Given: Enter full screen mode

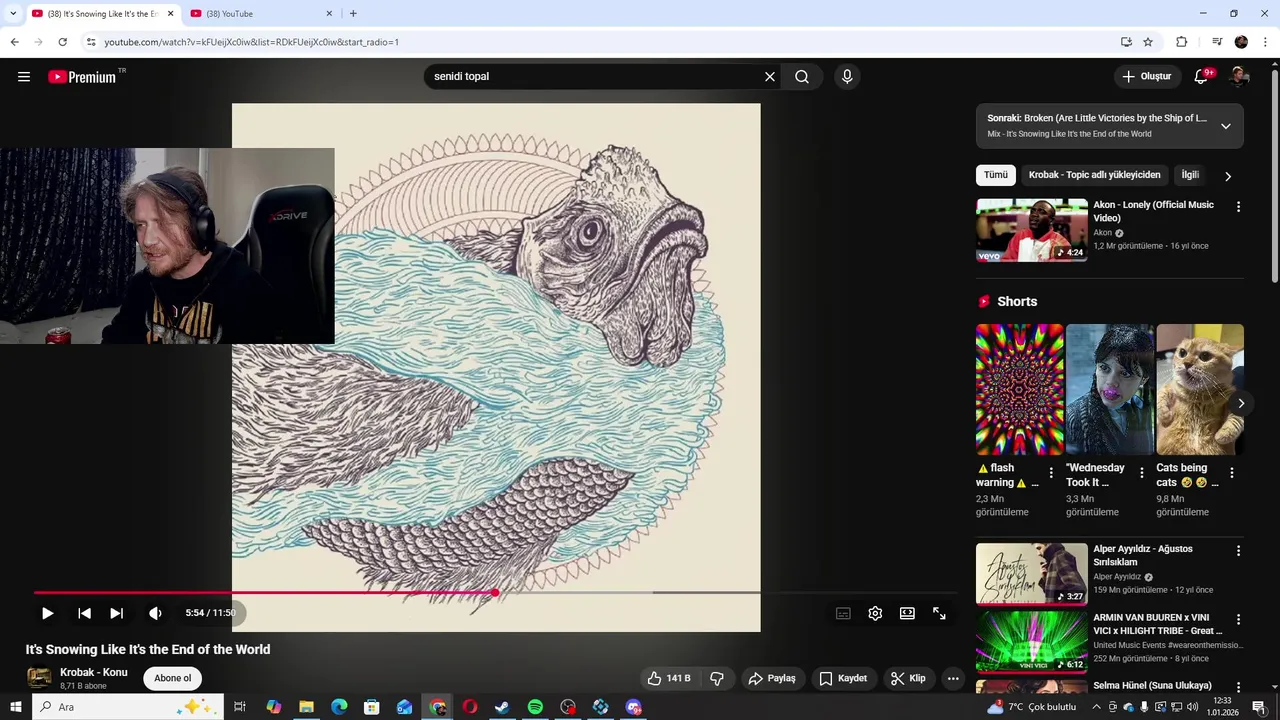Looking at the screenshot, I should point(939,613).
